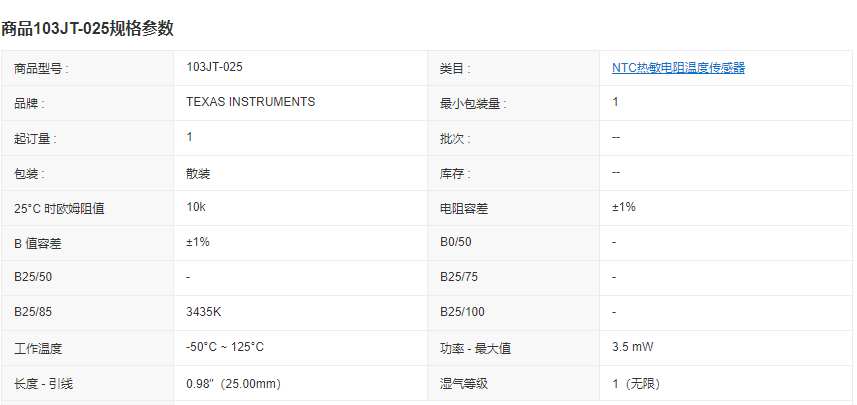Screen dimensions: 857x405
Task: Select the 103JT-025 model number value
Action: coord(214,67)
